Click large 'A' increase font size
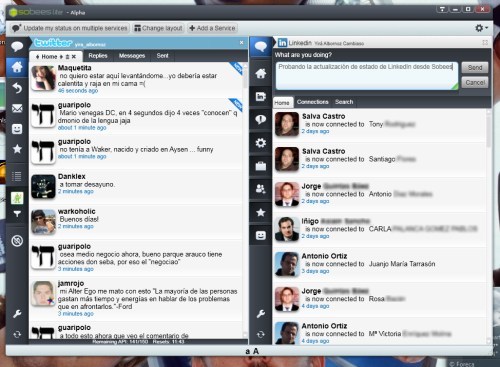 tap(256, 351)
